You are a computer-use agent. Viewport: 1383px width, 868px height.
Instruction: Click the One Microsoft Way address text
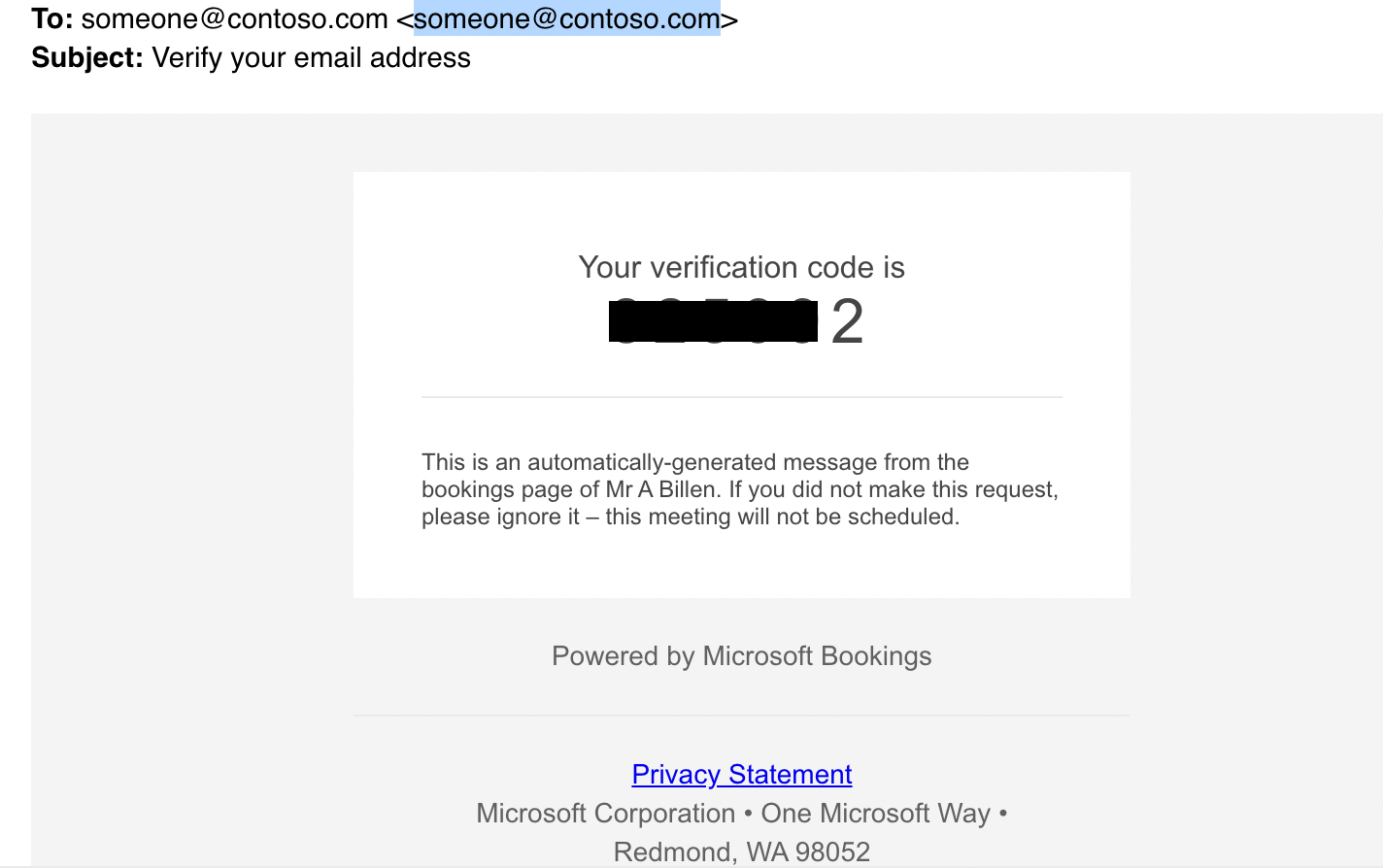point(875,813)
